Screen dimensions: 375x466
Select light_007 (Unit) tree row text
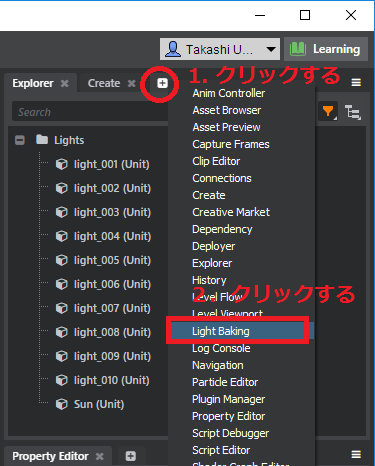point(112,308)
